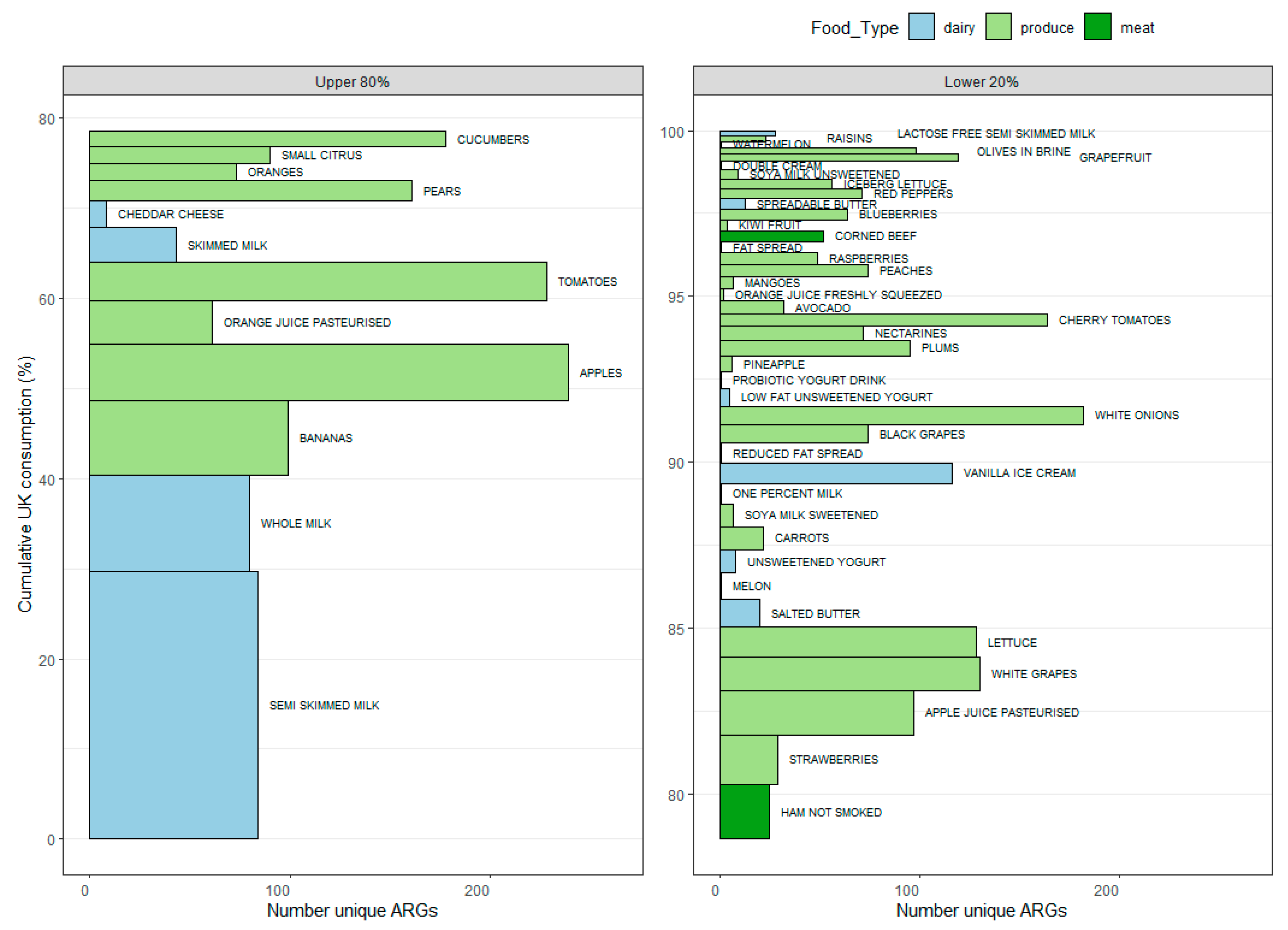Click the APPLES green bar
The image size is (1288, 930).
tap(329, 373)
